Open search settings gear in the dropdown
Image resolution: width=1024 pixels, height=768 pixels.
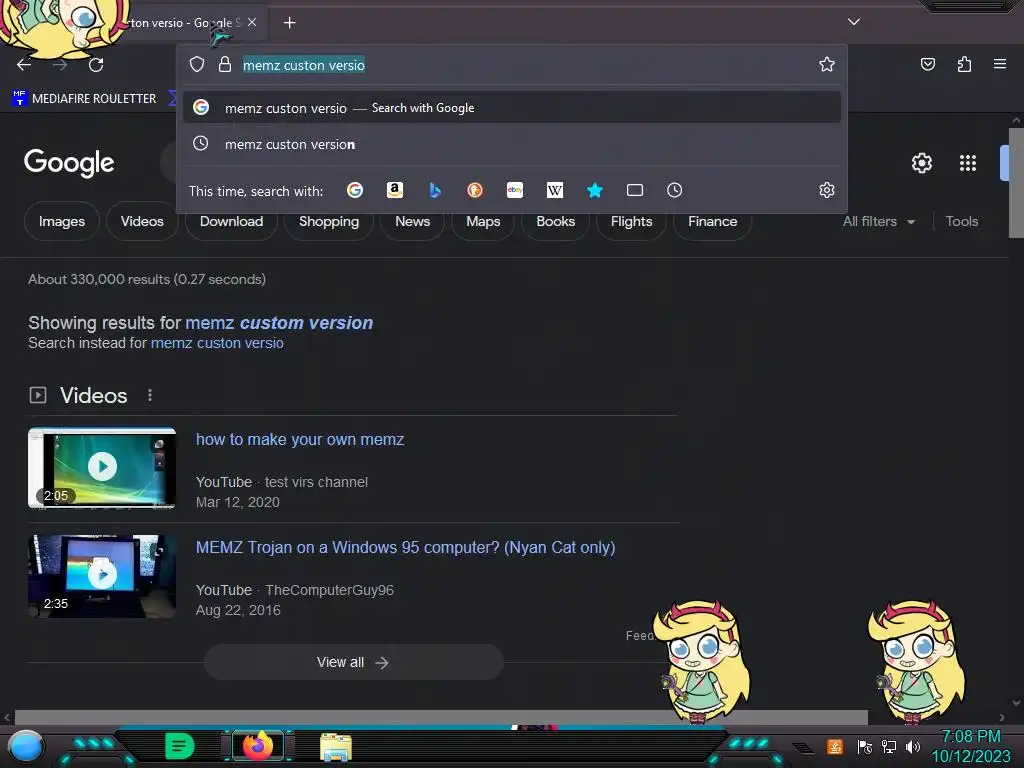point(827,190)
